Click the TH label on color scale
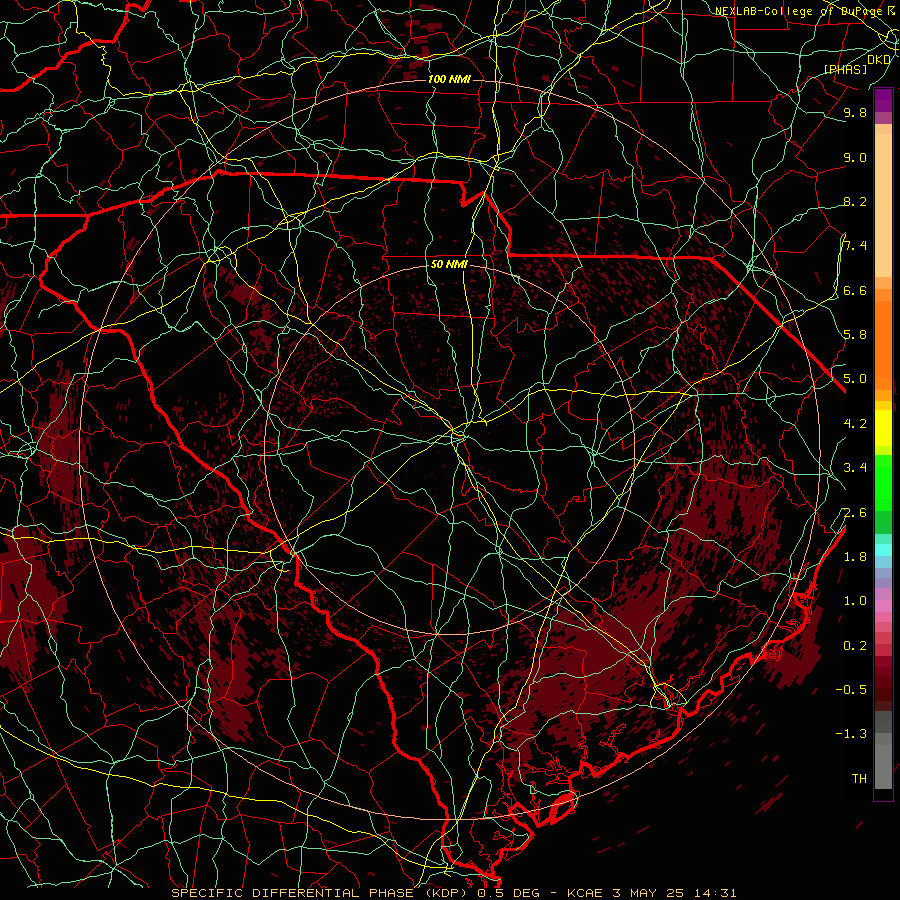900x900 pixels. click(859, 779)
